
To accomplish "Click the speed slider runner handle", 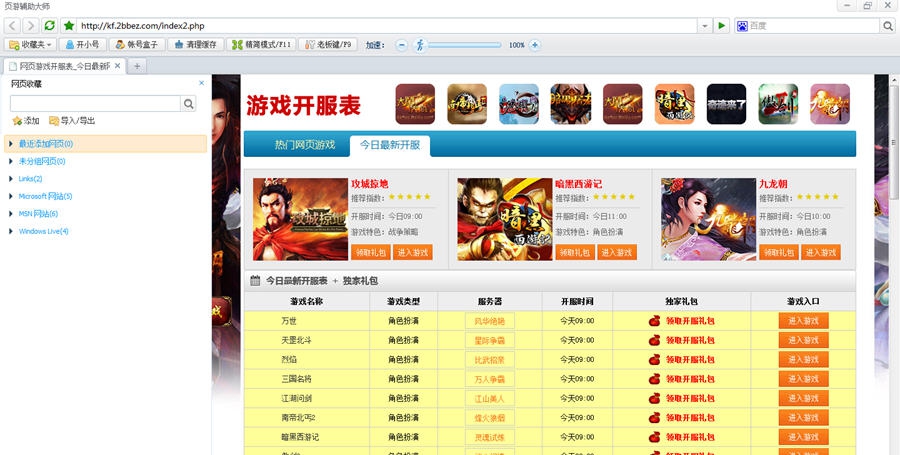I will 421,45.
